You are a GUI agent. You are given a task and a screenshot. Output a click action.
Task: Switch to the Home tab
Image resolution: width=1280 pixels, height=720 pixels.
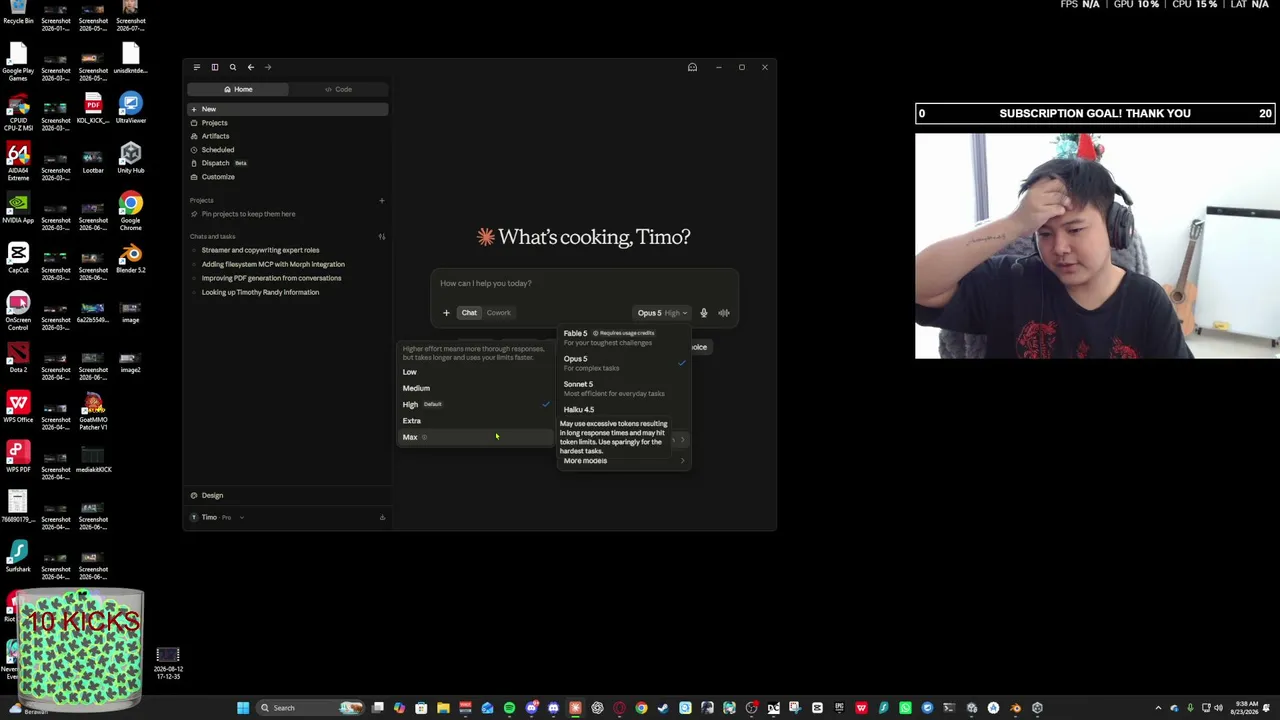point(238,89)
